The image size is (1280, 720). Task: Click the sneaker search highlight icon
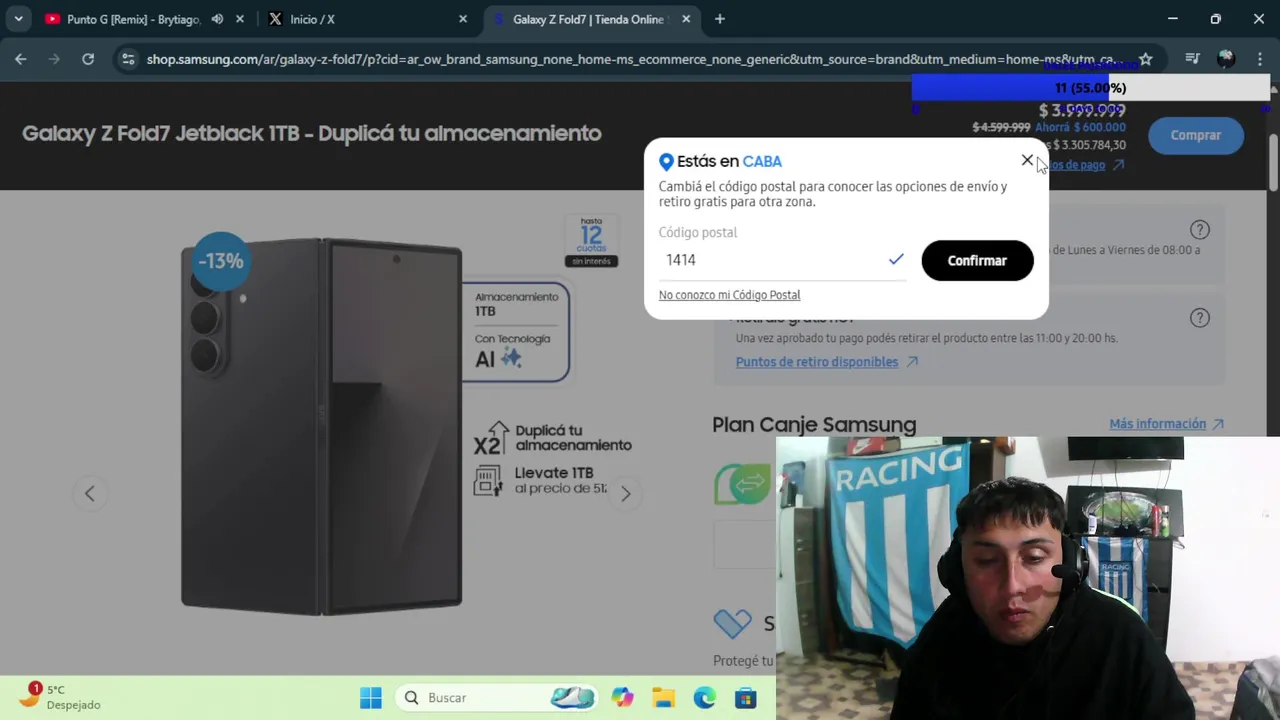click(x=572, y=698)
